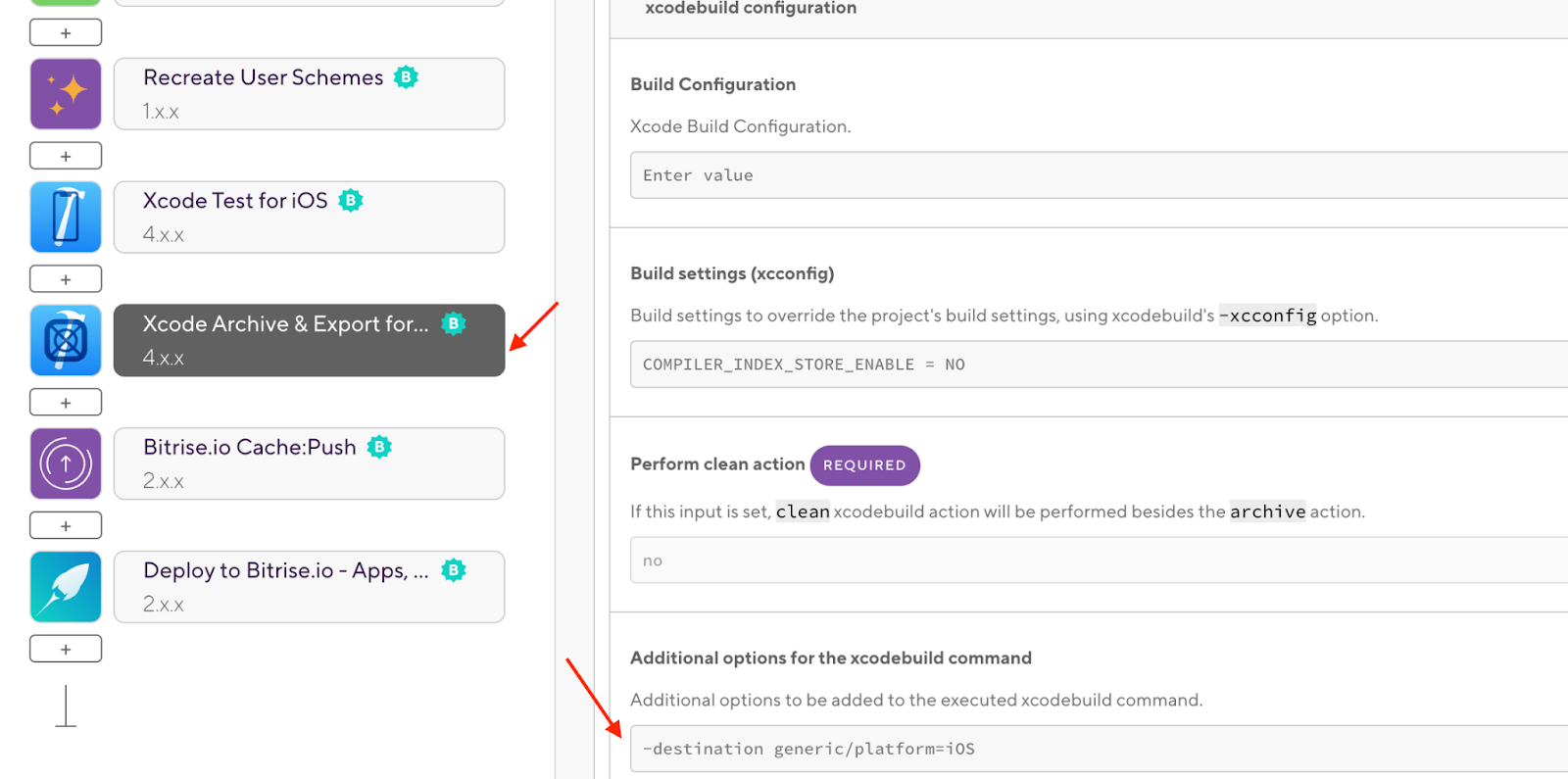Select the Xcode Archive & Export step card
Image resolution: width=1568 pixels, height=779 pixels.
click(309, 340)
